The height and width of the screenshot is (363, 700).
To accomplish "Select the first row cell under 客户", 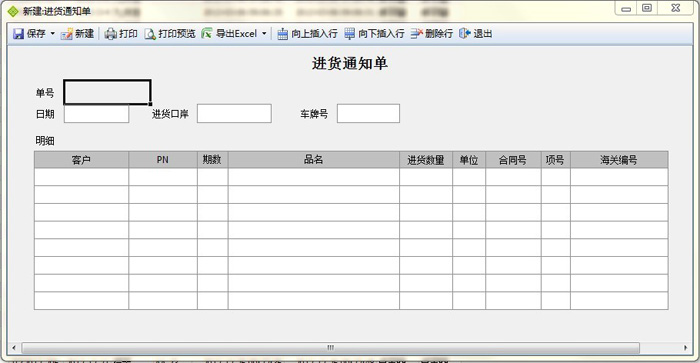I will click(81, 177).
